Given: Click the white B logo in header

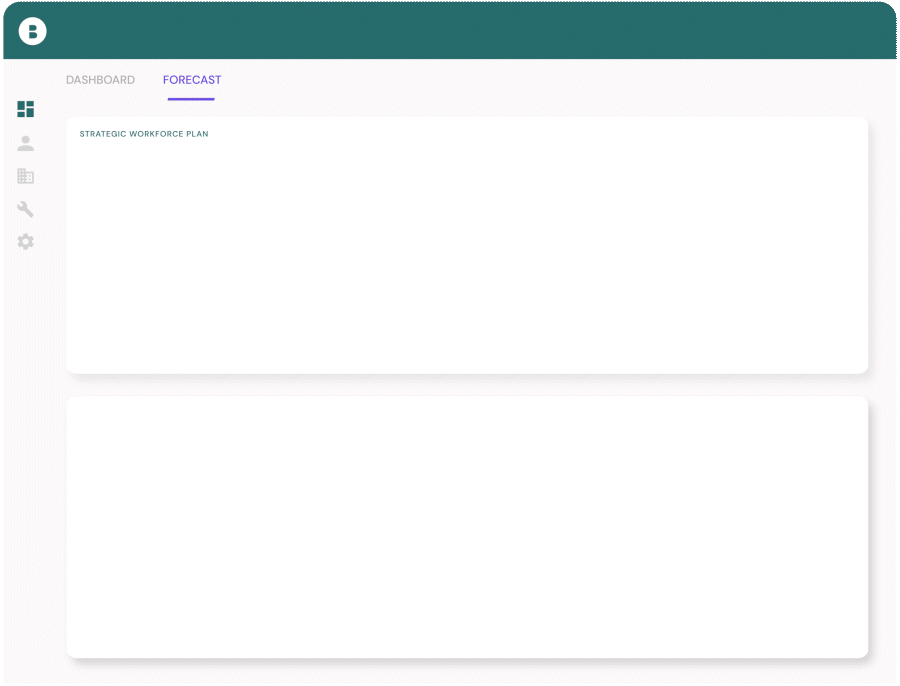Looking at the screenshot, I should 33,31.
